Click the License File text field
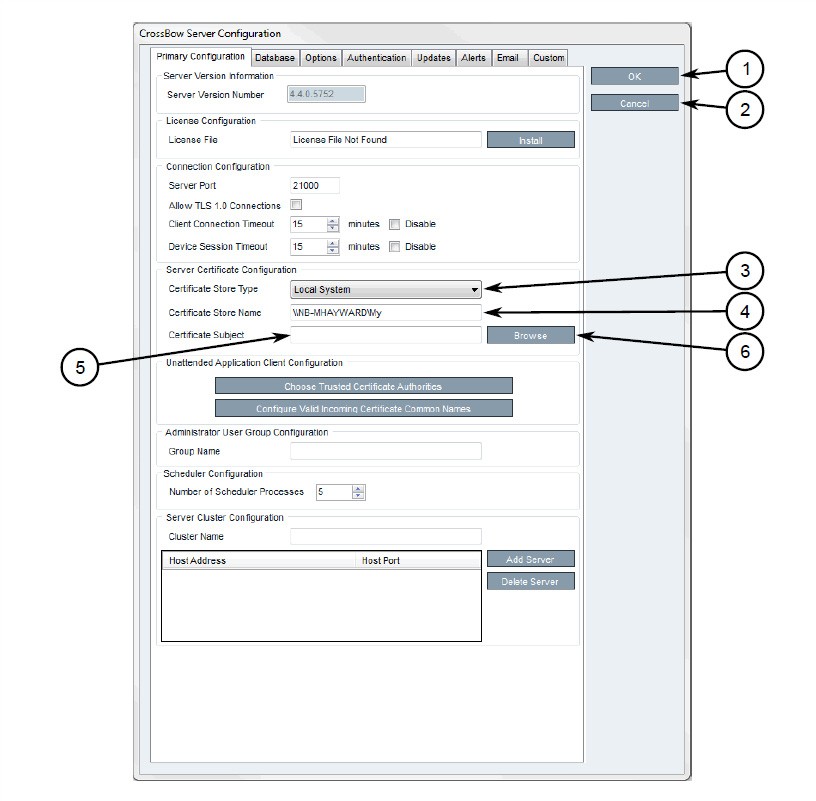Viewport: 816px width, 801px height. click(x=386, y=140)
